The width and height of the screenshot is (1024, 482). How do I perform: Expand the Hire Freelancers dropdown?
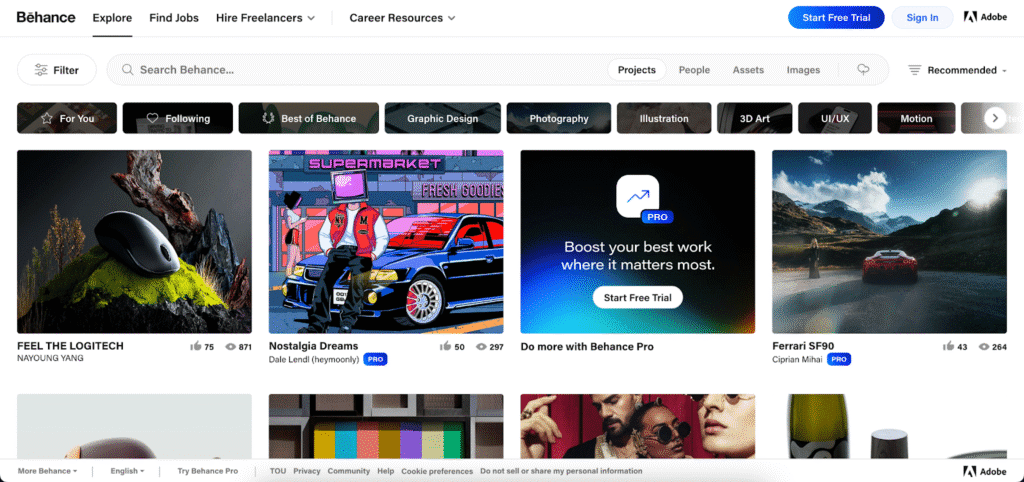click(265, 18)
